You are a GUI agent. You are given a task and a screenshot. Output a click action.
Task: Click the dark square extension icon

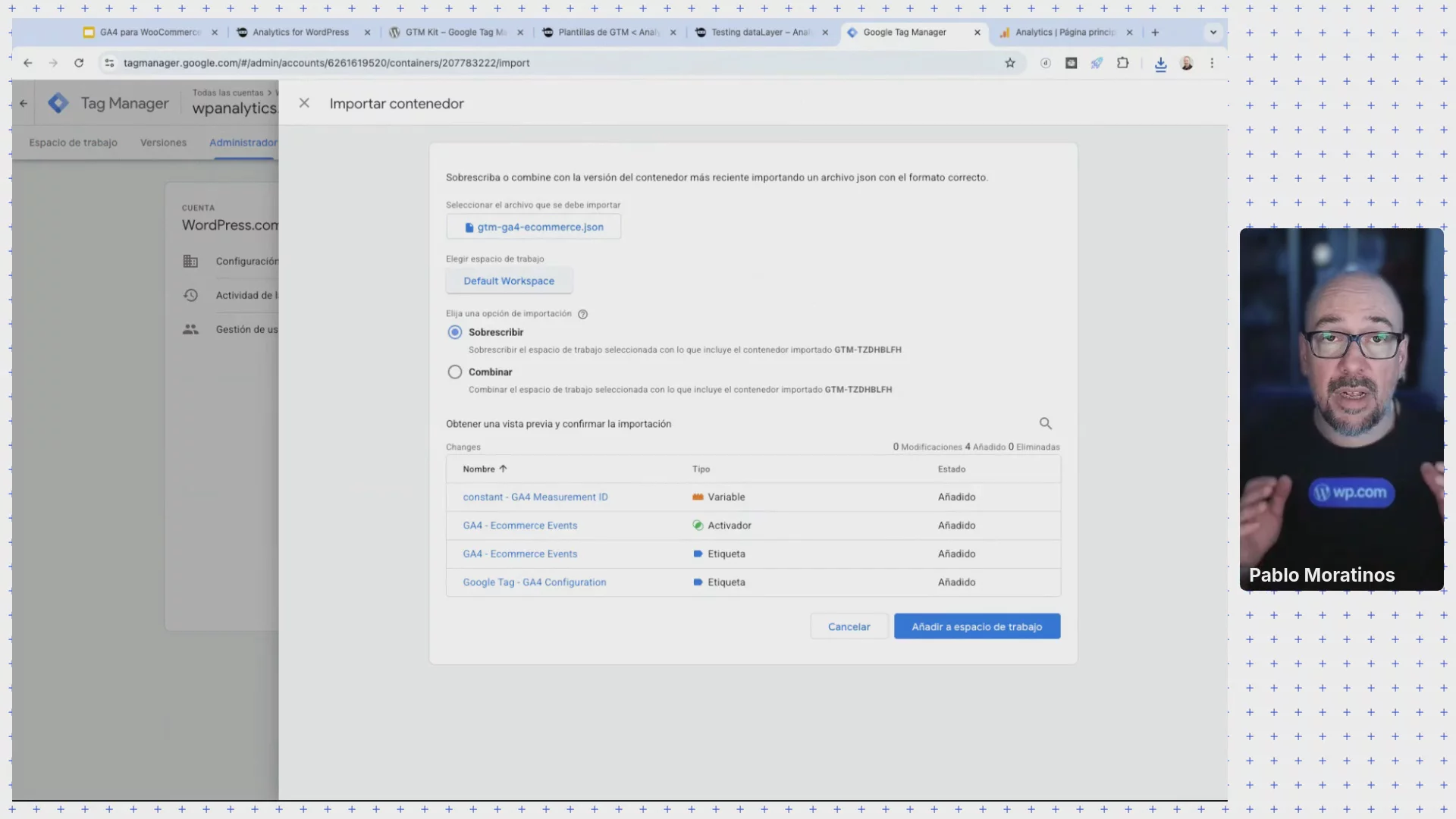tap(1071, 63)
